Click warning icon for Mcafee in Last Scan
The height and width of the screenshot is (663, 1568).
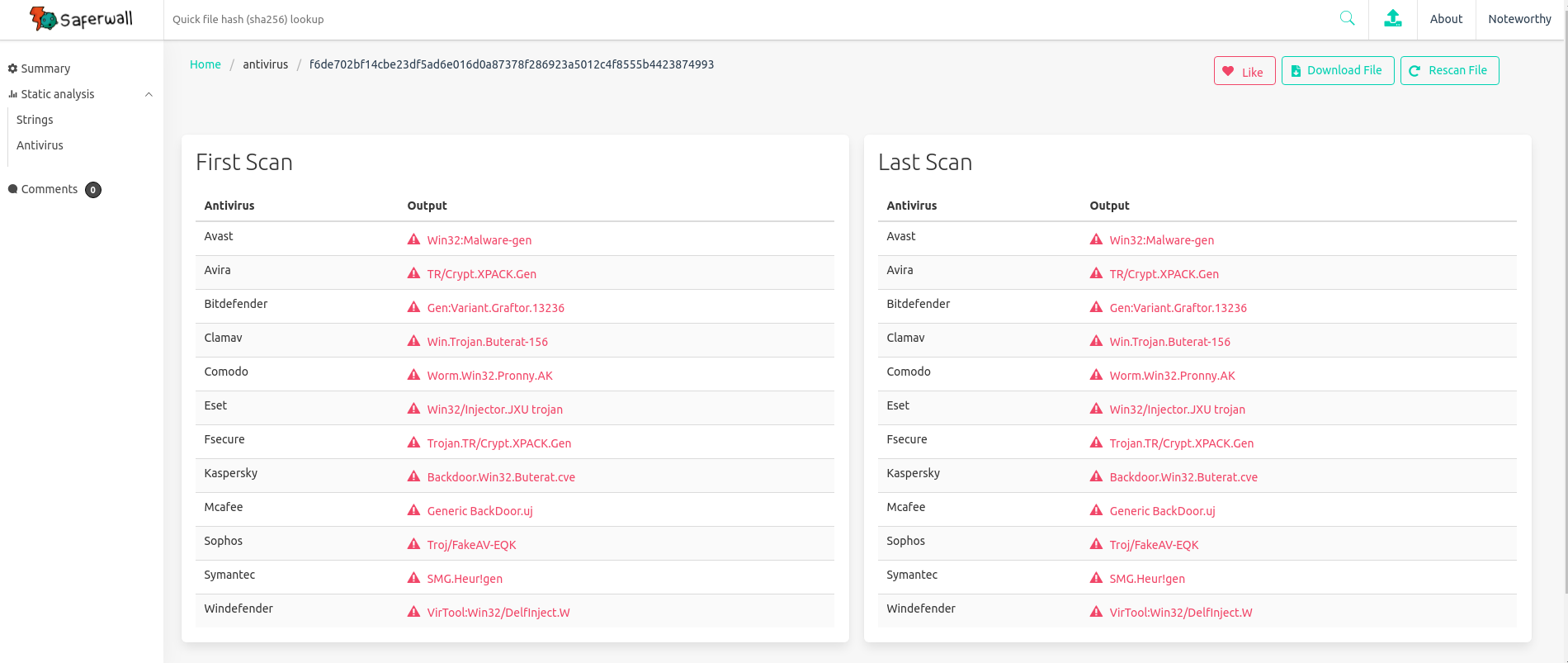point(1096,510)
